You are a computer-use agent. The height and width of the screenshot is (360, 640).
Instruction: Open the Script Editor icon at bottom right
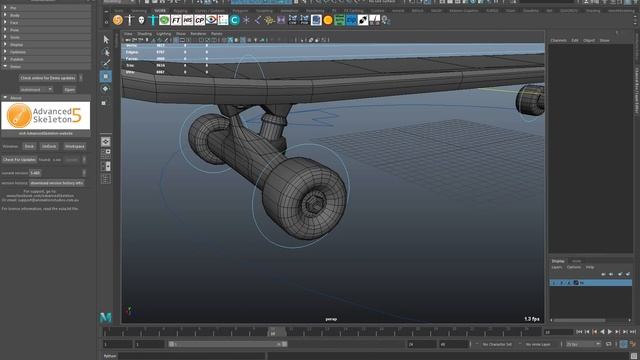pyautogui.click(x=633, y=356)
